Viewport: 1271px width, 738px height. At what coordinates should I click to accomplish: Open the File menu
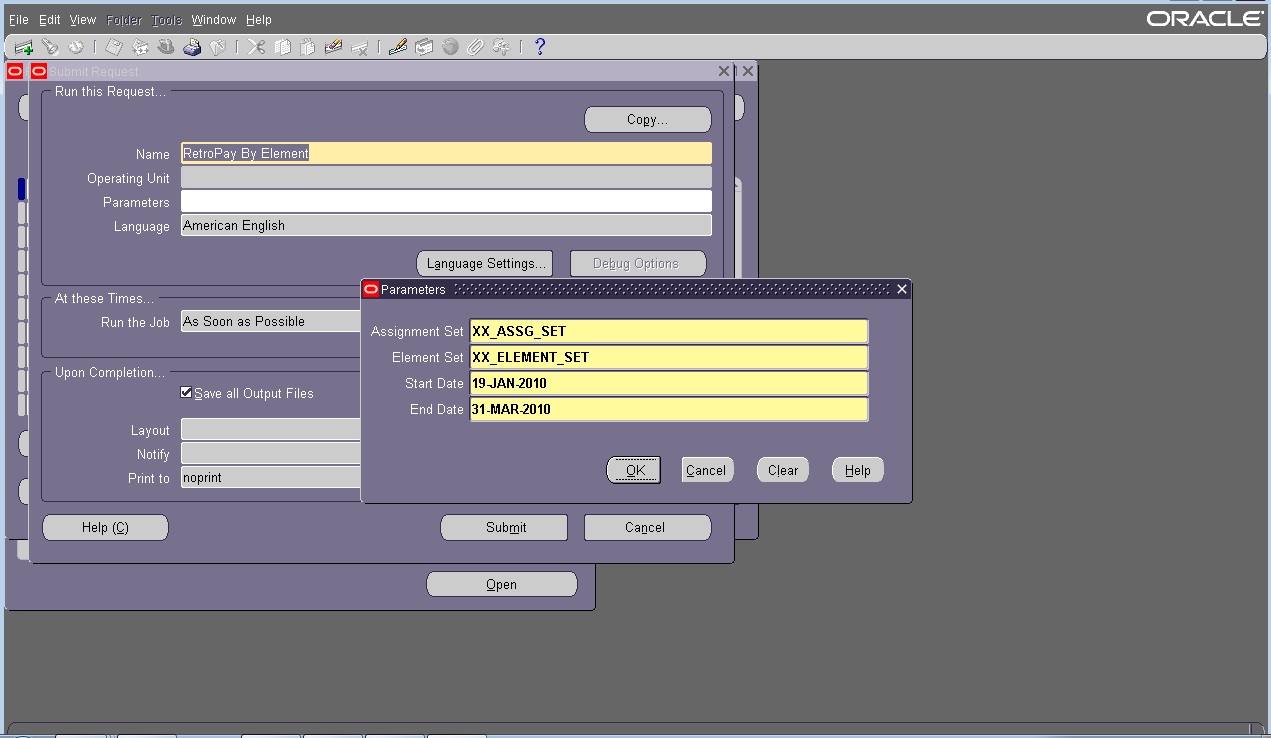18,19
